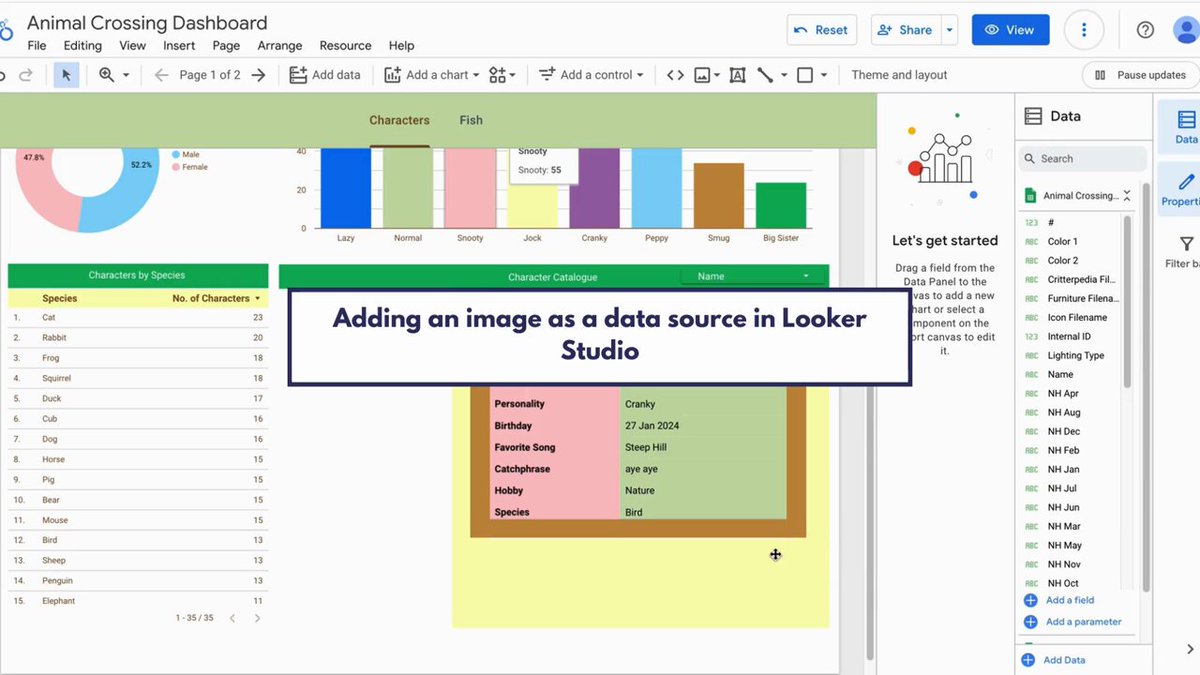Click the redo arrow icon
1200x675 pixels.
click(27, 75)
